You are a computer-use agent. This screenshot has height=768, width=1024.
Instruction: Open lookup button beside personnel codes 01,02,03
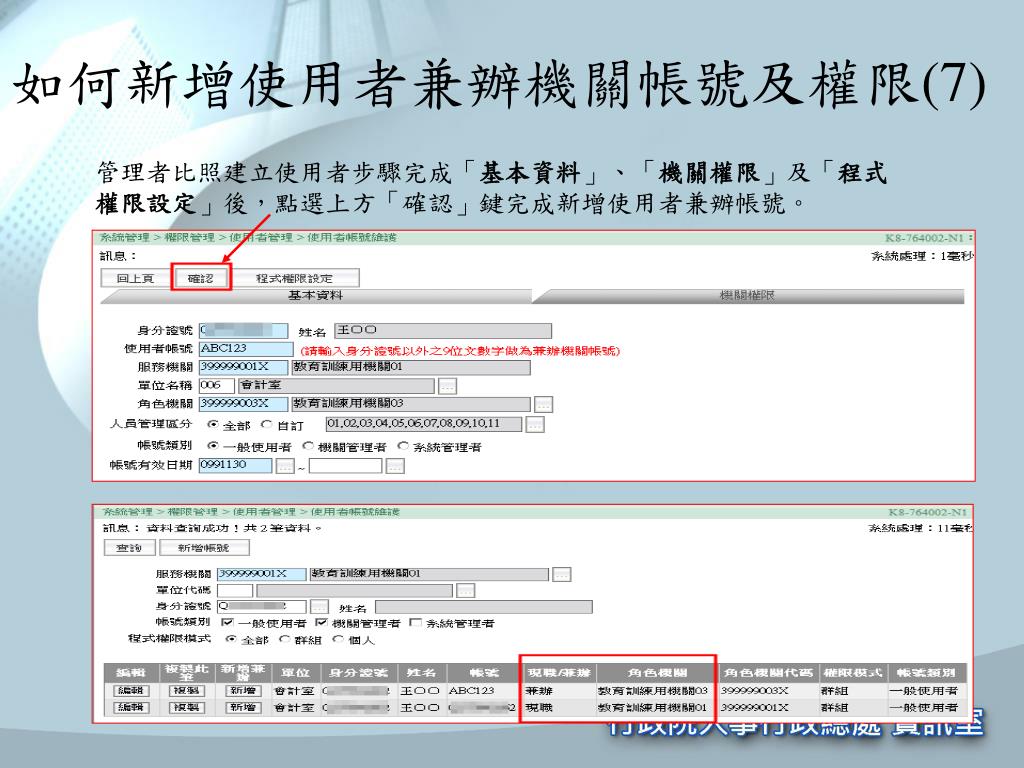click(535, 424)
